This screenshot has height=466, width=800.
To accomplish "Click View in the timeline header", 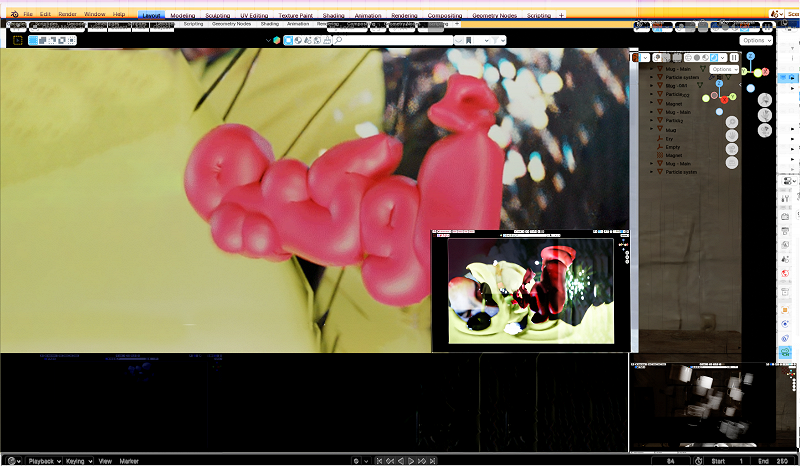I will click(x=105, y=461).
